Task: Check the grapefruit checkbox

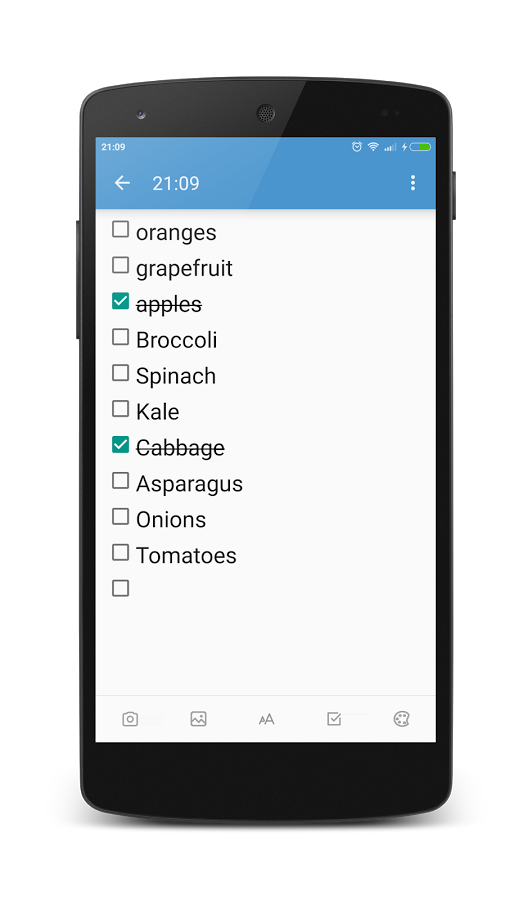Action: click(121, 265)
